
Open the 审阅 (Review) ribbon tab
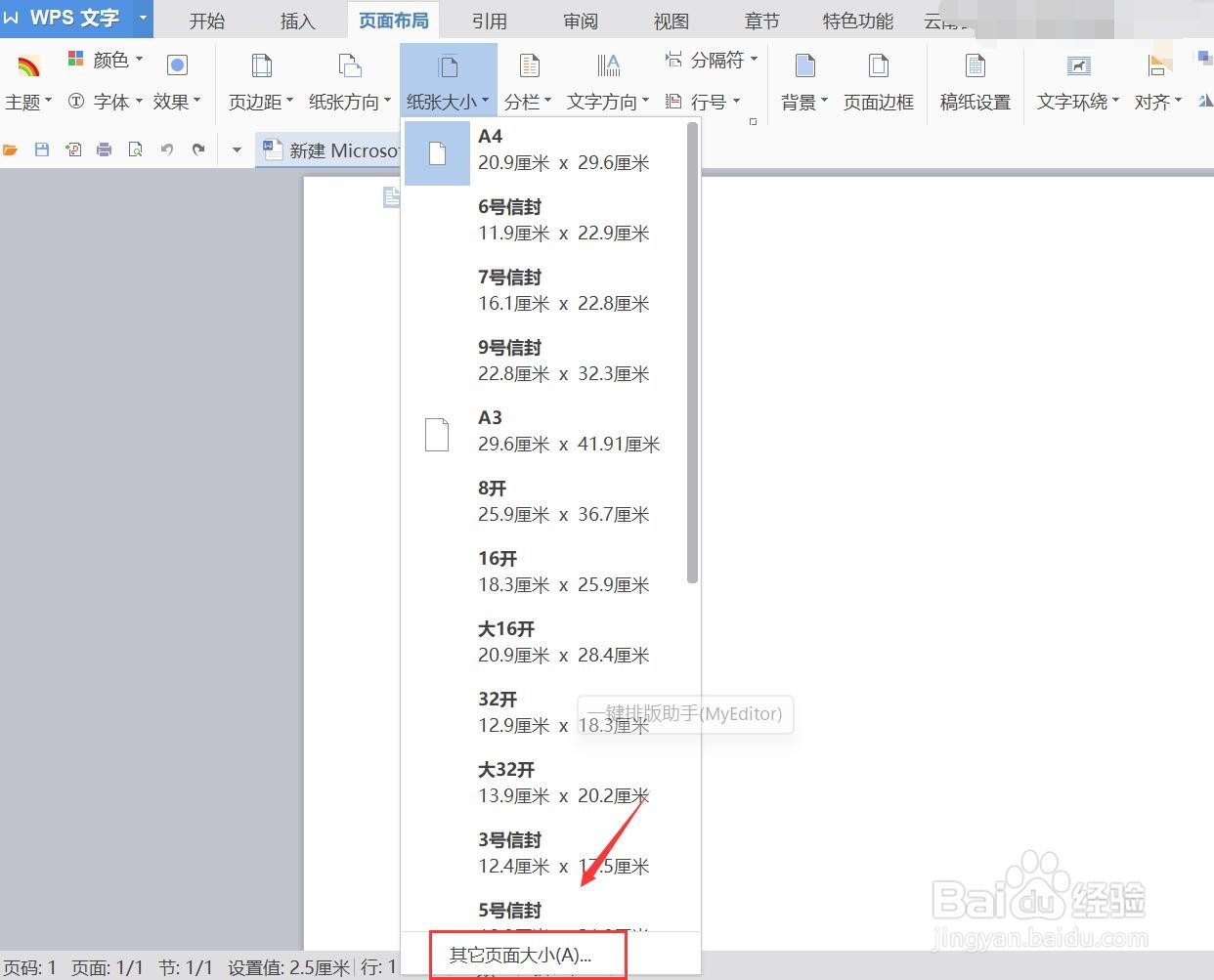point(580,20)
